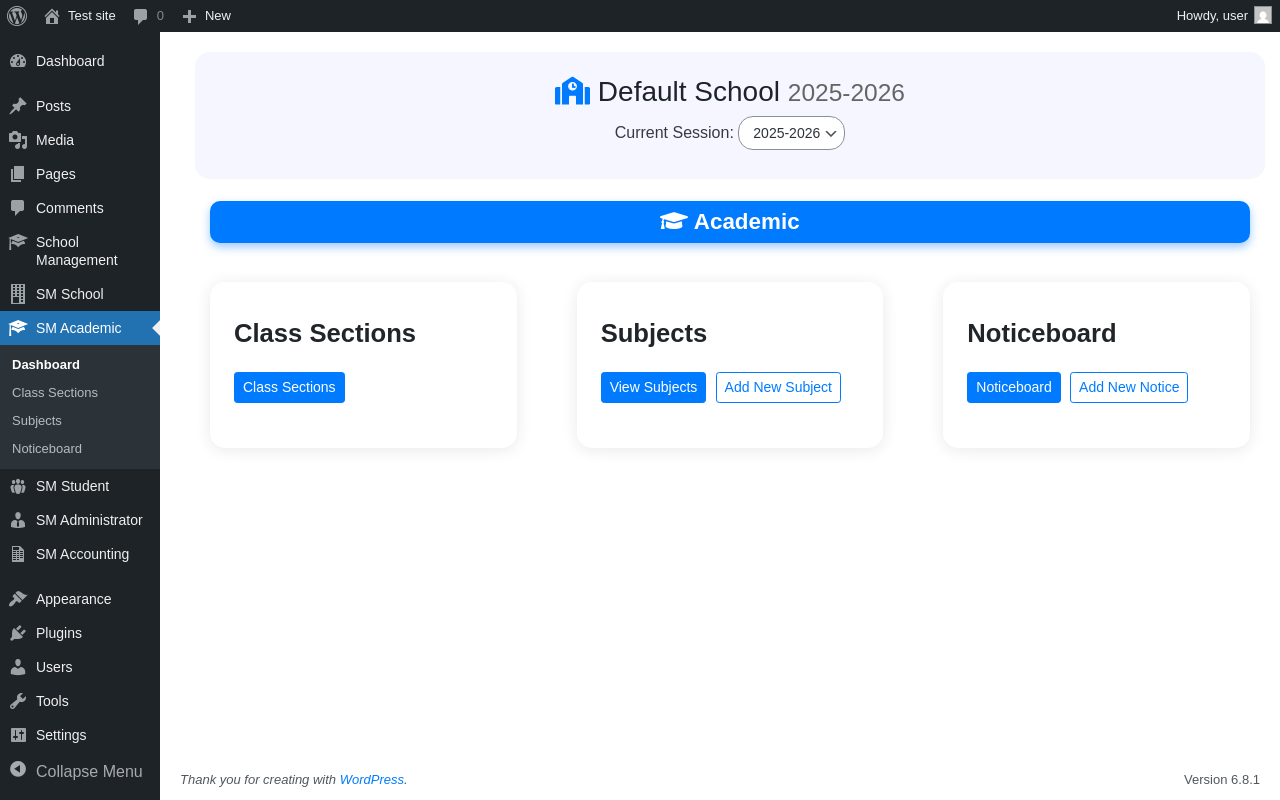Image resolution: width=1280 pixels, height=800 pixels.
Task: Click the WordPress logo icon
Action: pyautogui.click(x=17, y=16)
